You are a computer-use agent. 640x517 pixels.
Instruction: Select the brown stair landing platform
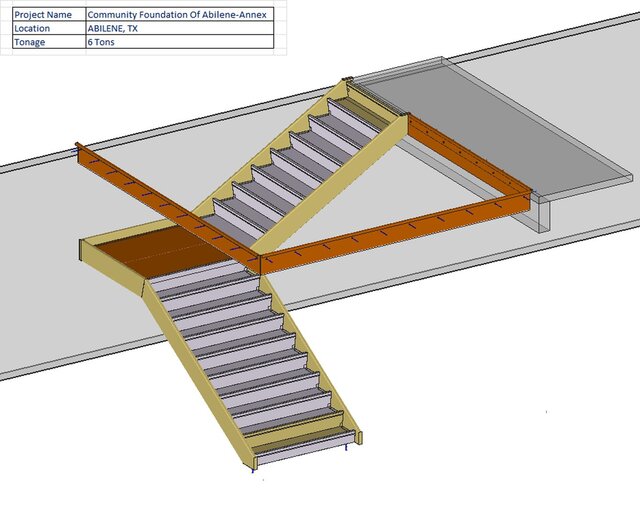click(163, 251)
